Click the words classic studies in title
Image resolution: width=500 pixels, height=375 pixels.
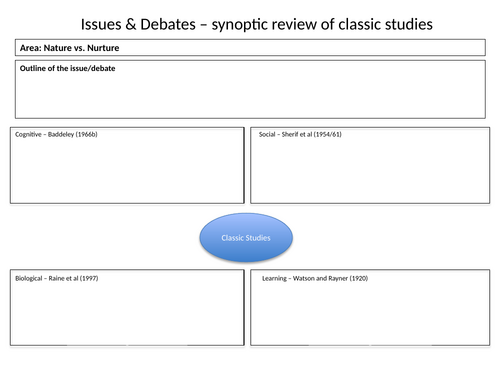point(386,24)
